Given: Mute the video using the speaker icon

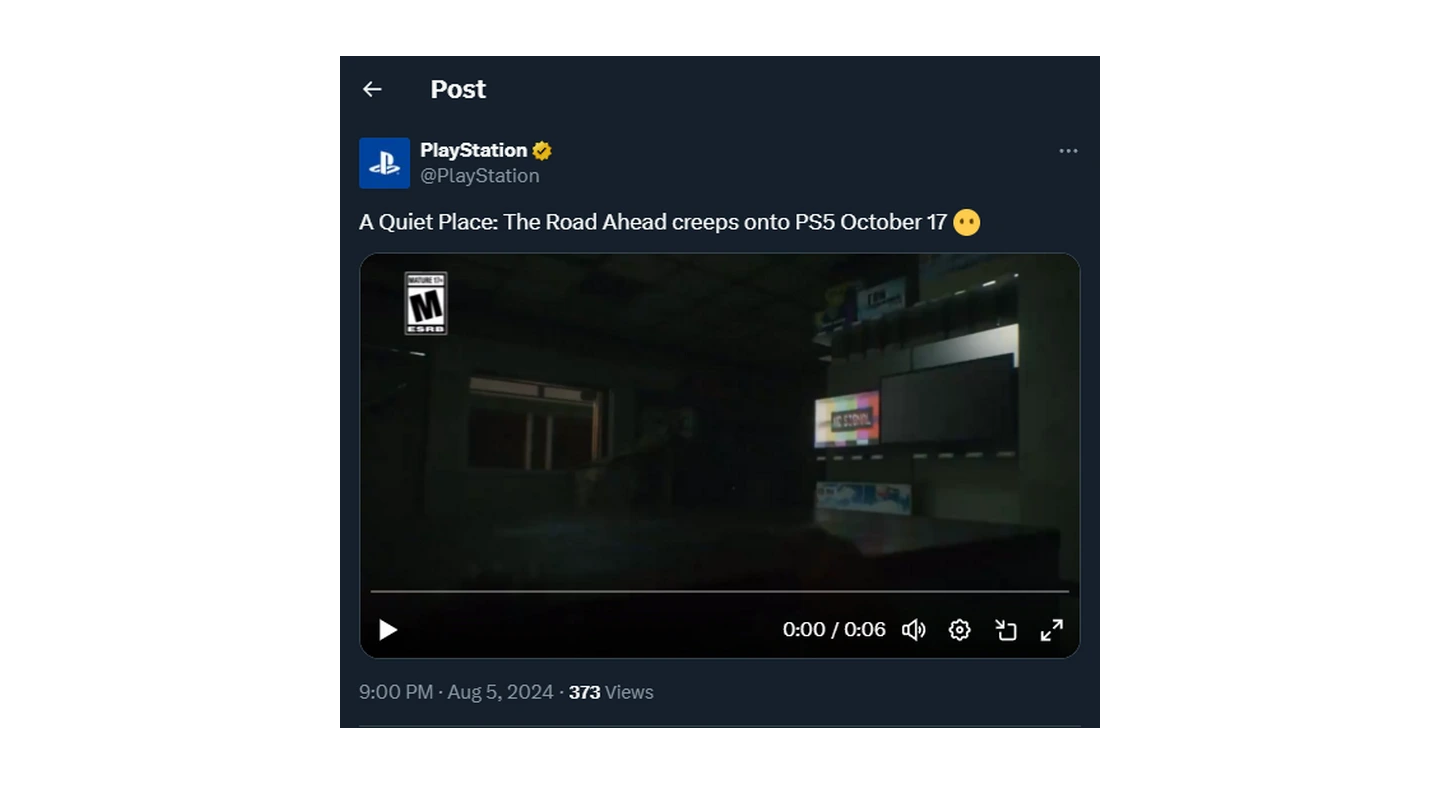Looking at the screenshot, I should click(x=913, y=630).
